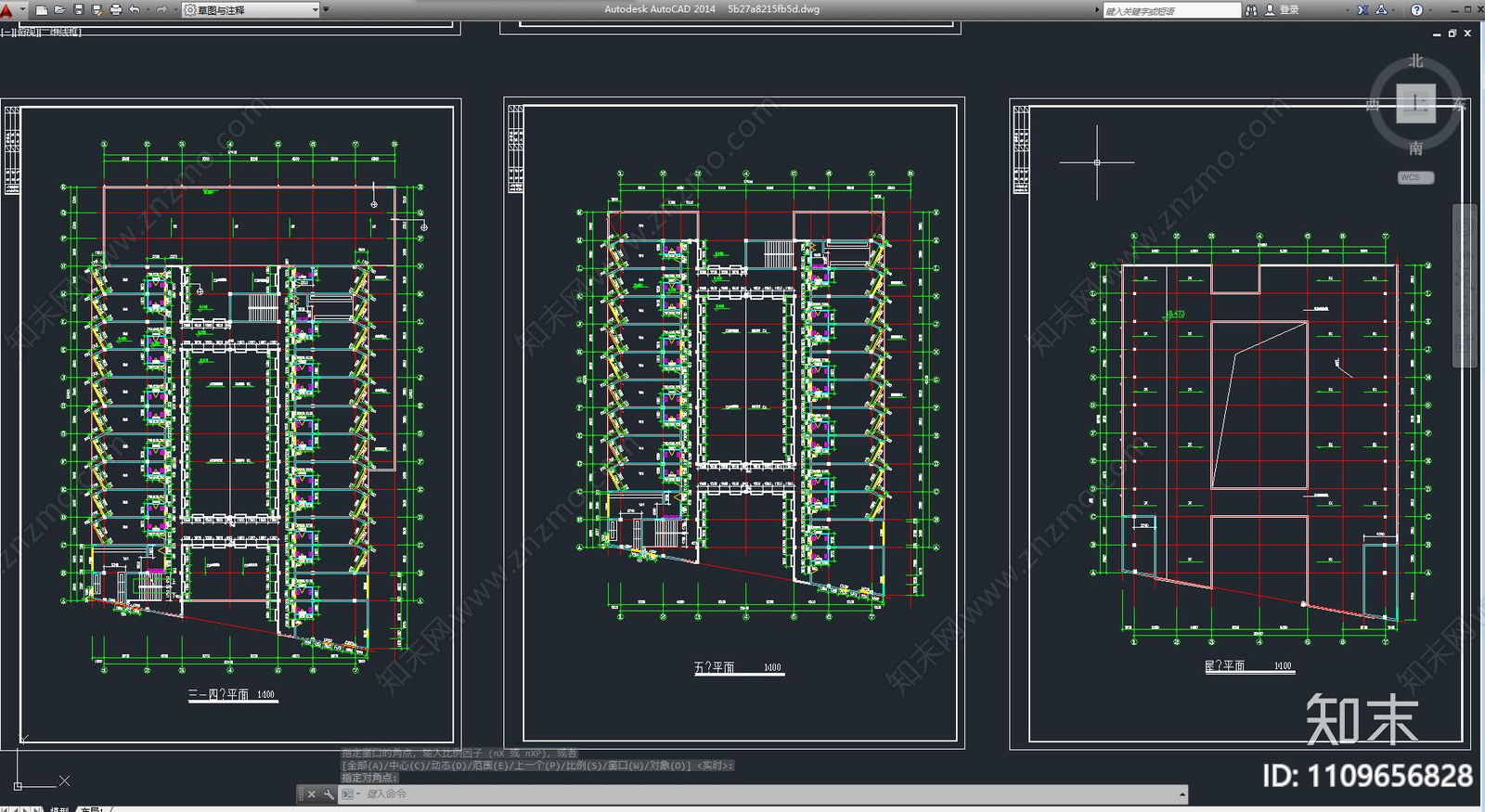Click the Open file folder icon

click(x=60, y=10)
